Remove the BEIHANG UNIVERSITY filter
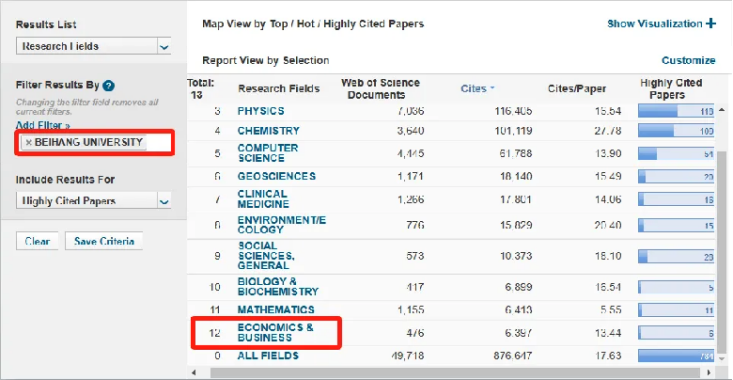The image size is (733, 380). 29,143
